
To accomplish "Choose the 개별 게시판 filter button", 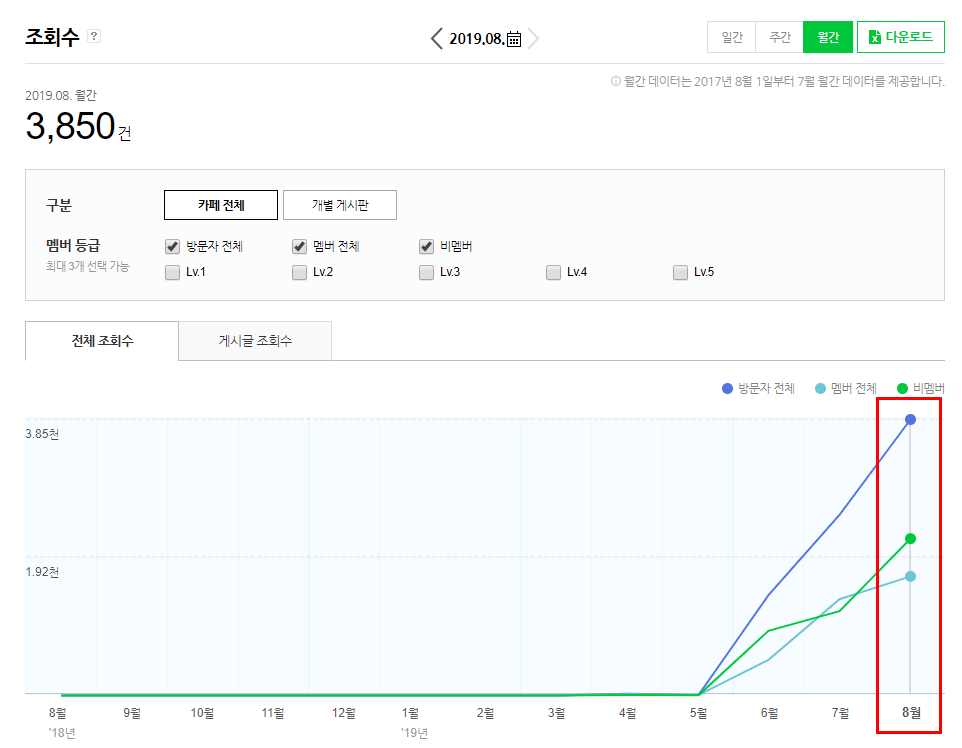I will click(x=340, y=205).
